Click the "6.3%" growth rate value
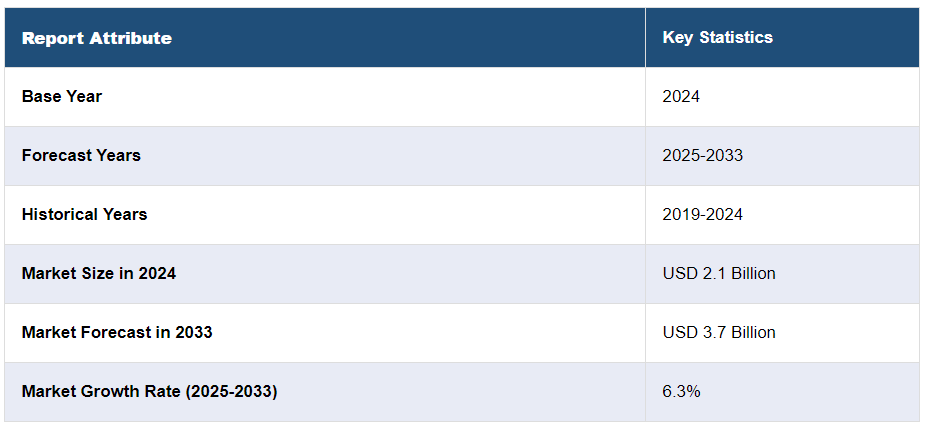927x430 pixels. [681, 391]
